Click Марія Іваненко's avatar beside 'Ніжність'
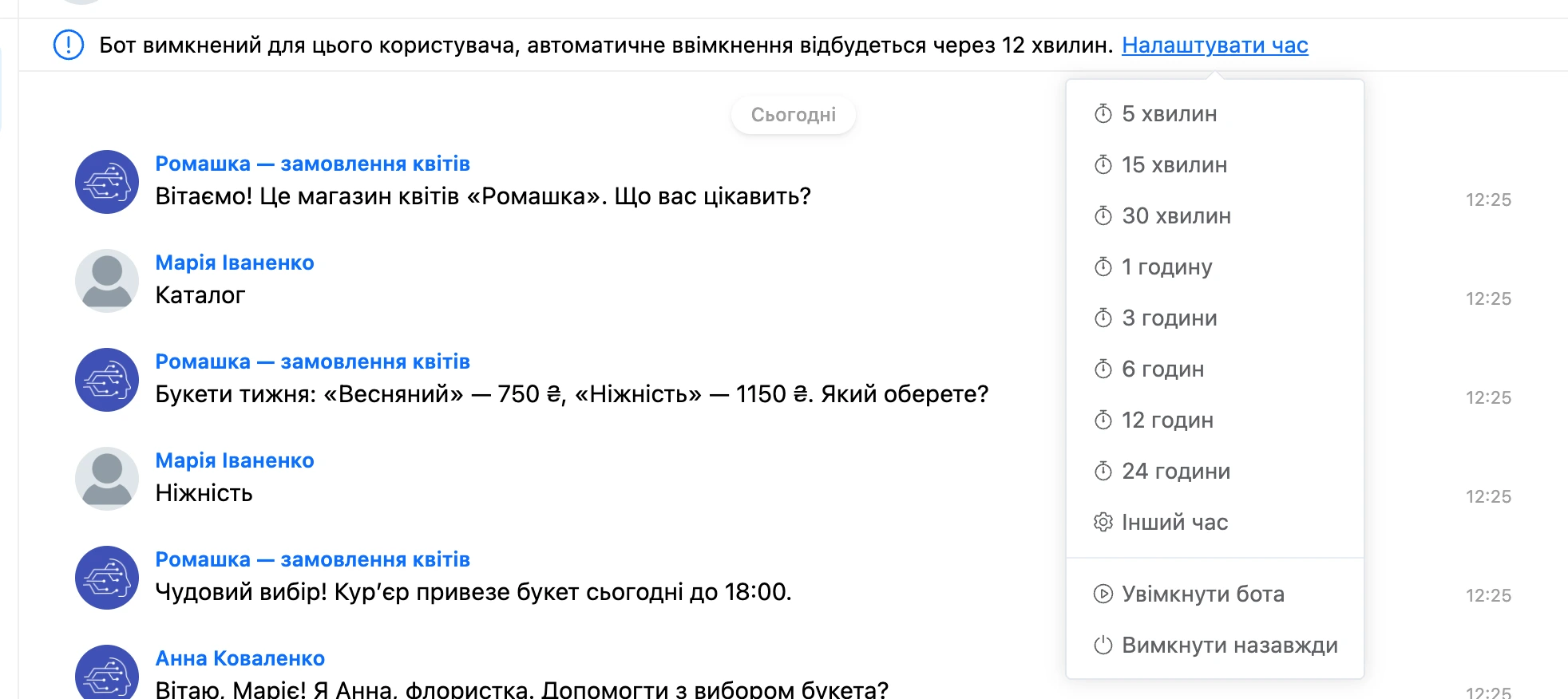Viewport: 1568px width, 699px height. pos(107,479)
